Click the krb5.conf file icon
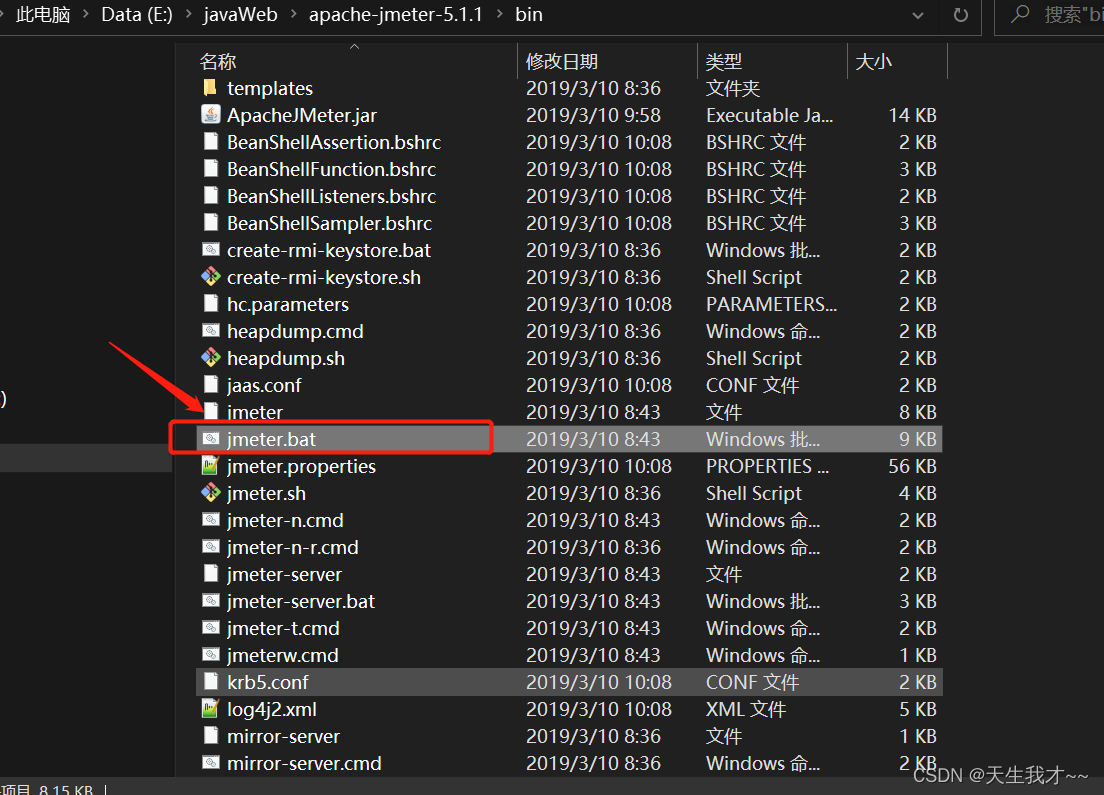 click(210, 682)
